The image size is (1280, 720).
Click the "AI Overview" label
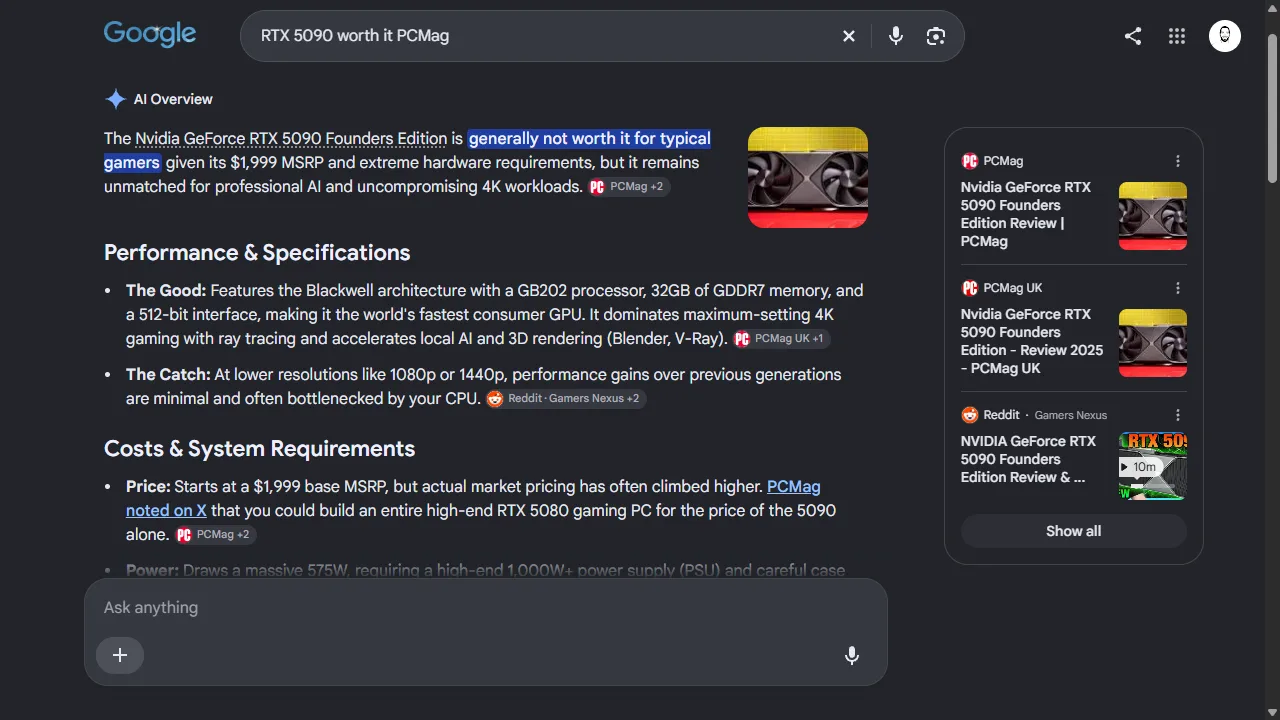173,99
